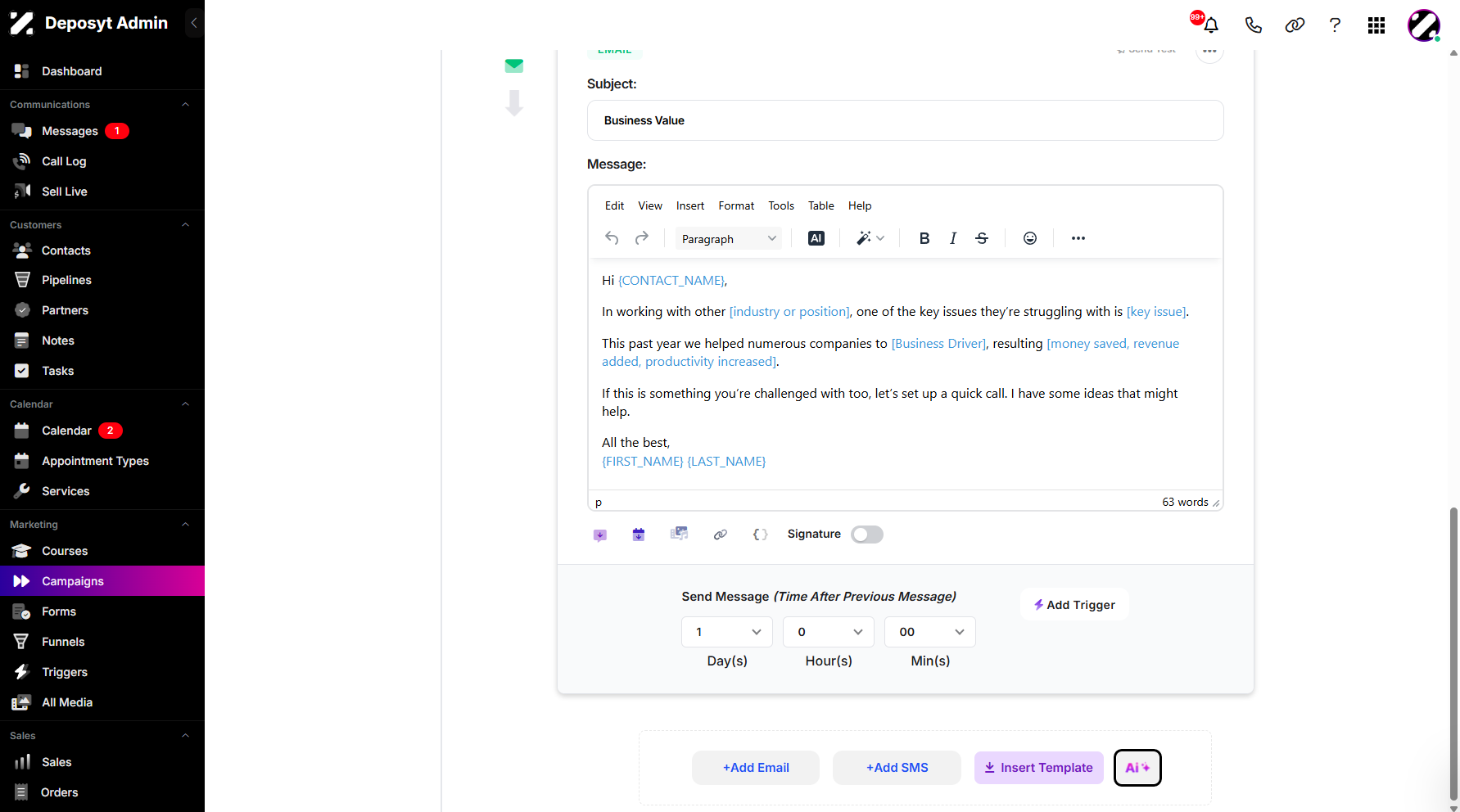Open the Edit menu in the editor
This screenshot has height=812, width=1460.
(614, 205)
